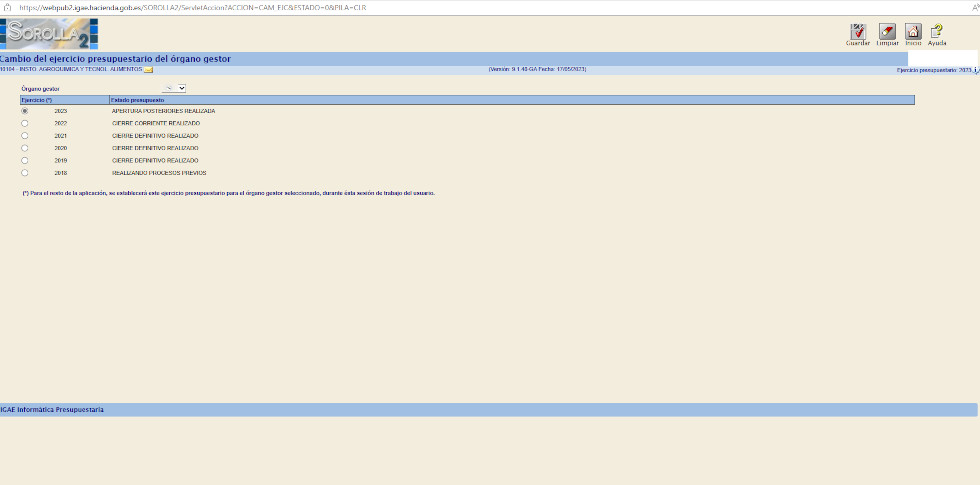
Task: Open the Ayuda help icon
Action: tap(937, 32)
